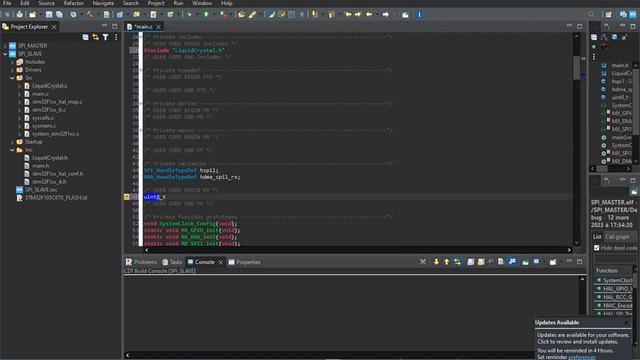
Task: Expand the syscalls.c file node
Action: click(19, 118)
